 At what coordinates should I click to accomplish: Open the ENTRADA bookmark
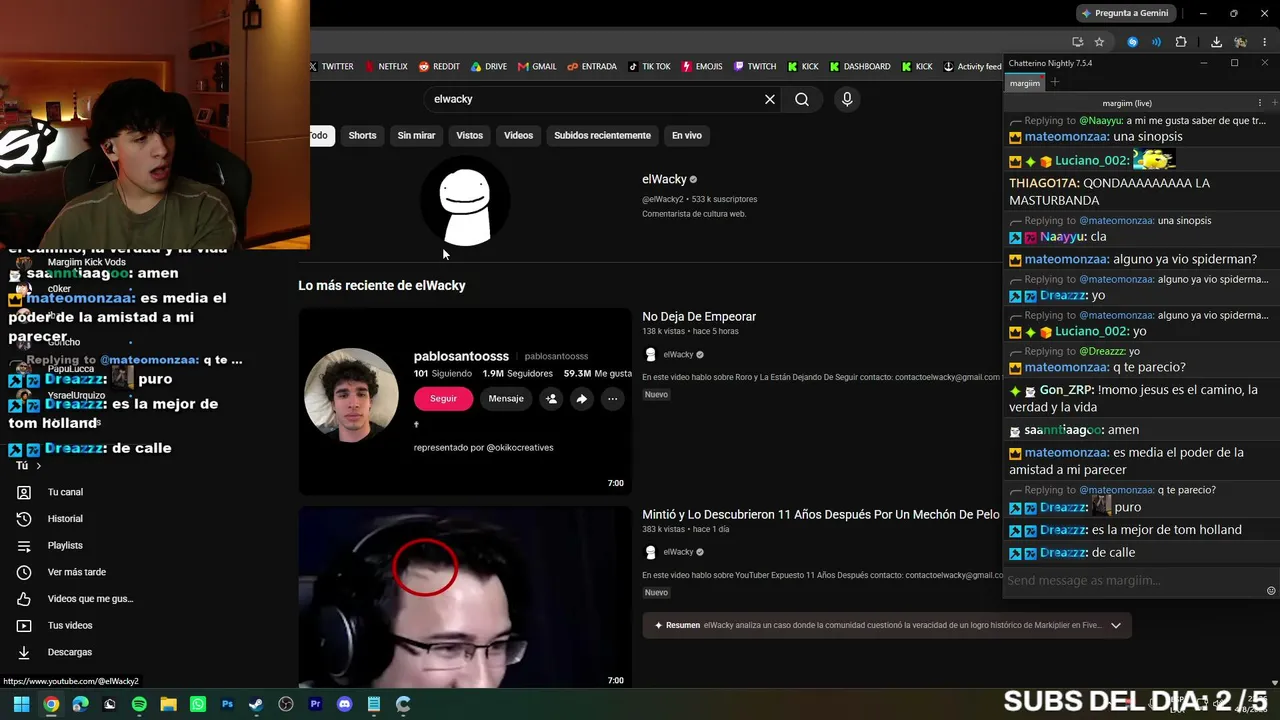[592, 67]
